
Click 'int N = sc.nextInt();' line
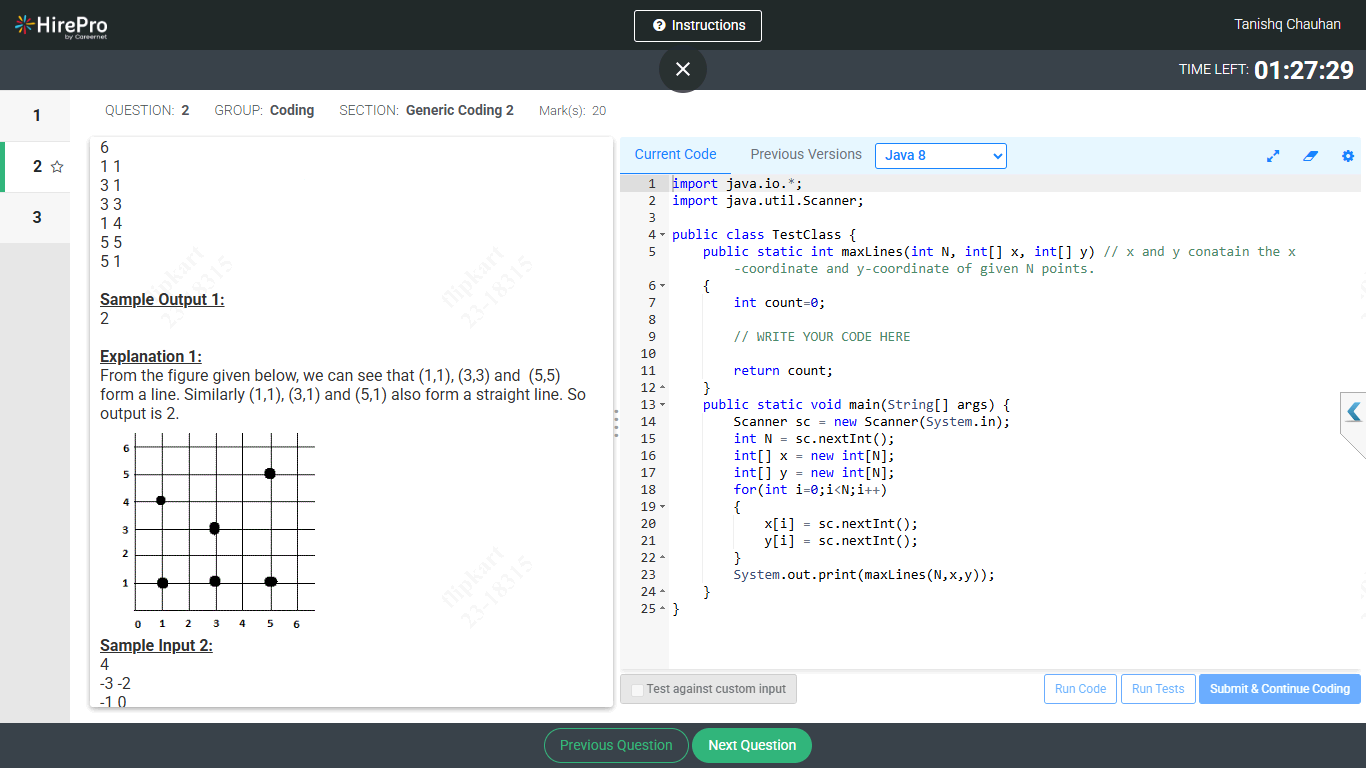814,439
